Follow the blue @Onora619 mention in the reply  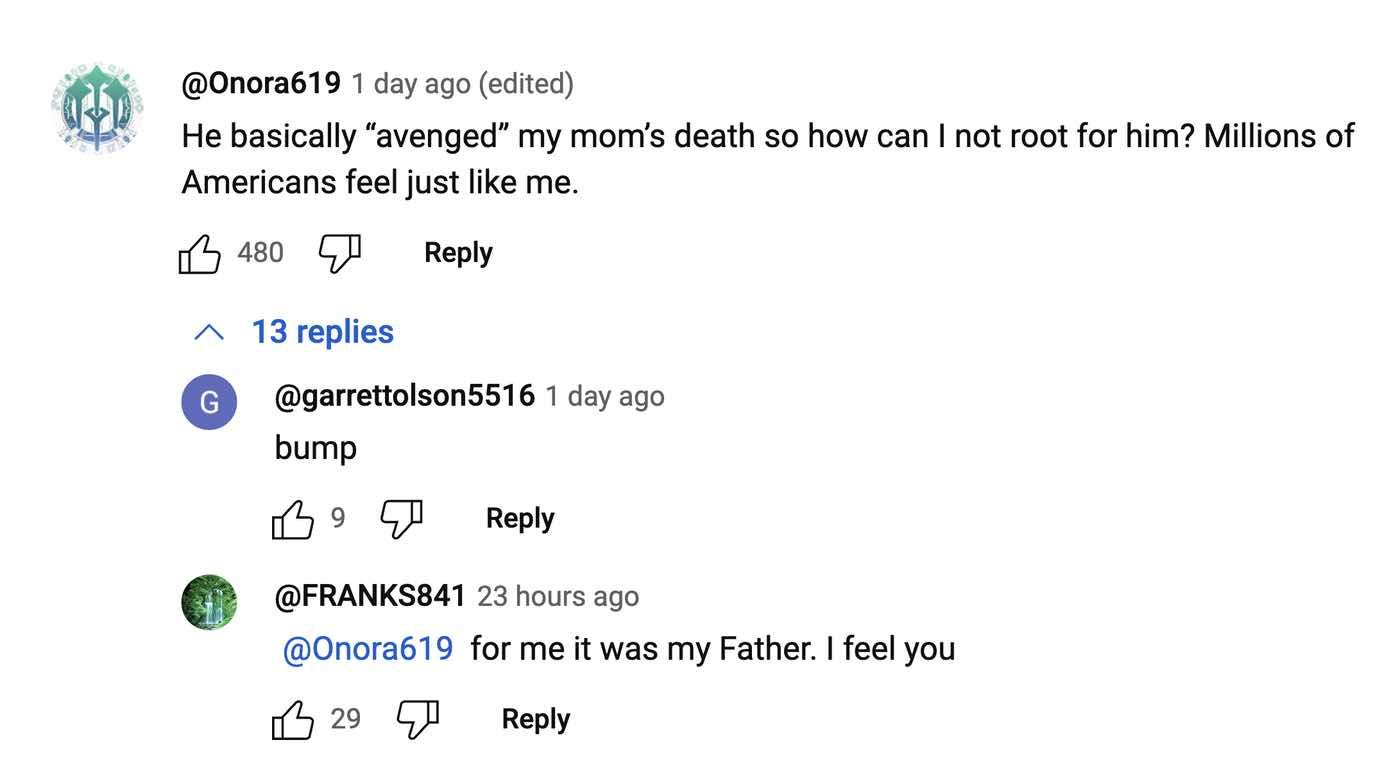click(368, 649)
